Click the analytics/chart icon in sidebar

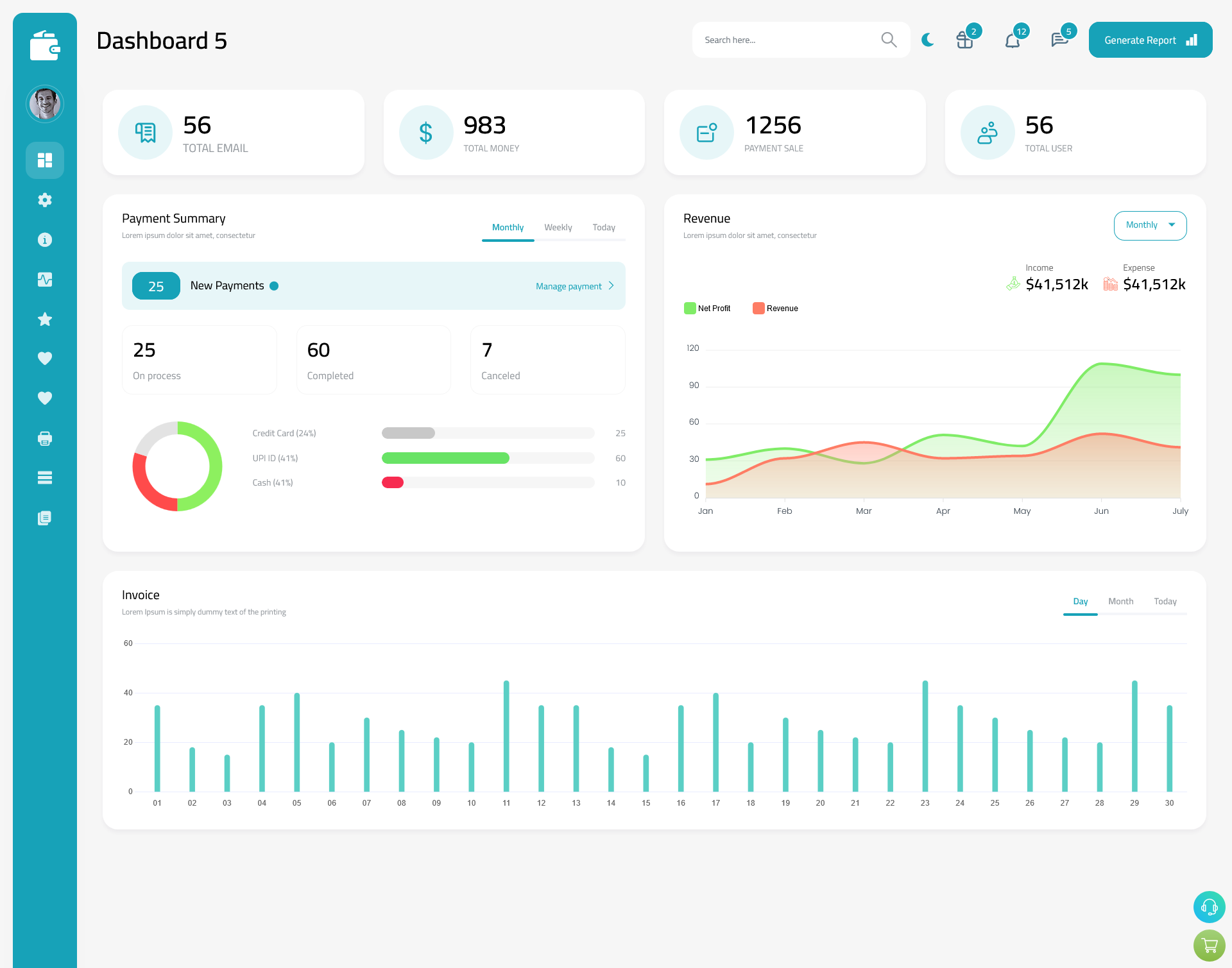(x=45, y=279)
